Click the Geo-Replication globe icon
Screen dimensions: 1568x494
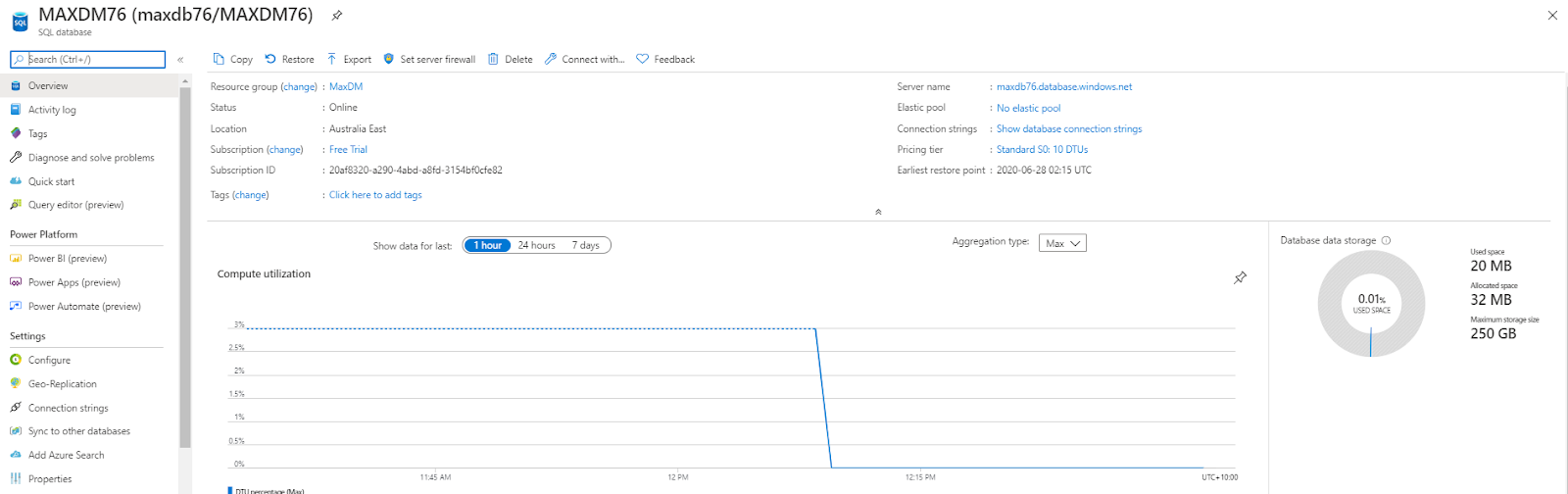pyautogui.click(x=16, y=384)
